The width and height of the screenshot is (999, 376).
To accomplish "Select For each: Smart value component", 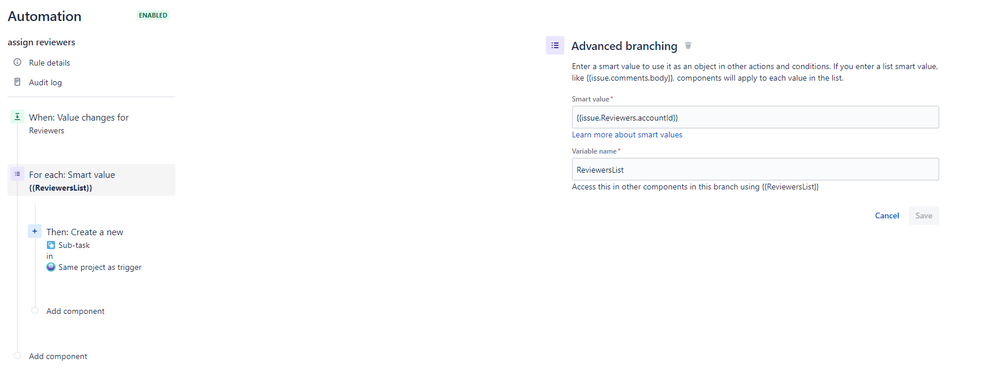I will tap(91, 180).
